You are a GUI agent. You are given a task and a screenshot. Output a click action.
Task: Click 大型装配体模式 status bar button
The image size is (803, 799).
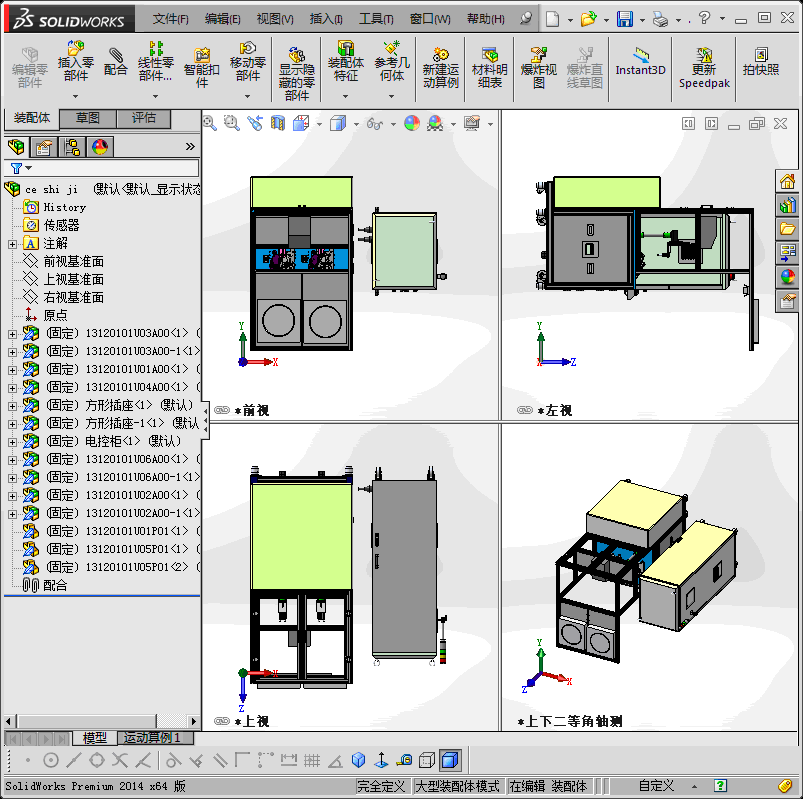[457, 786]
